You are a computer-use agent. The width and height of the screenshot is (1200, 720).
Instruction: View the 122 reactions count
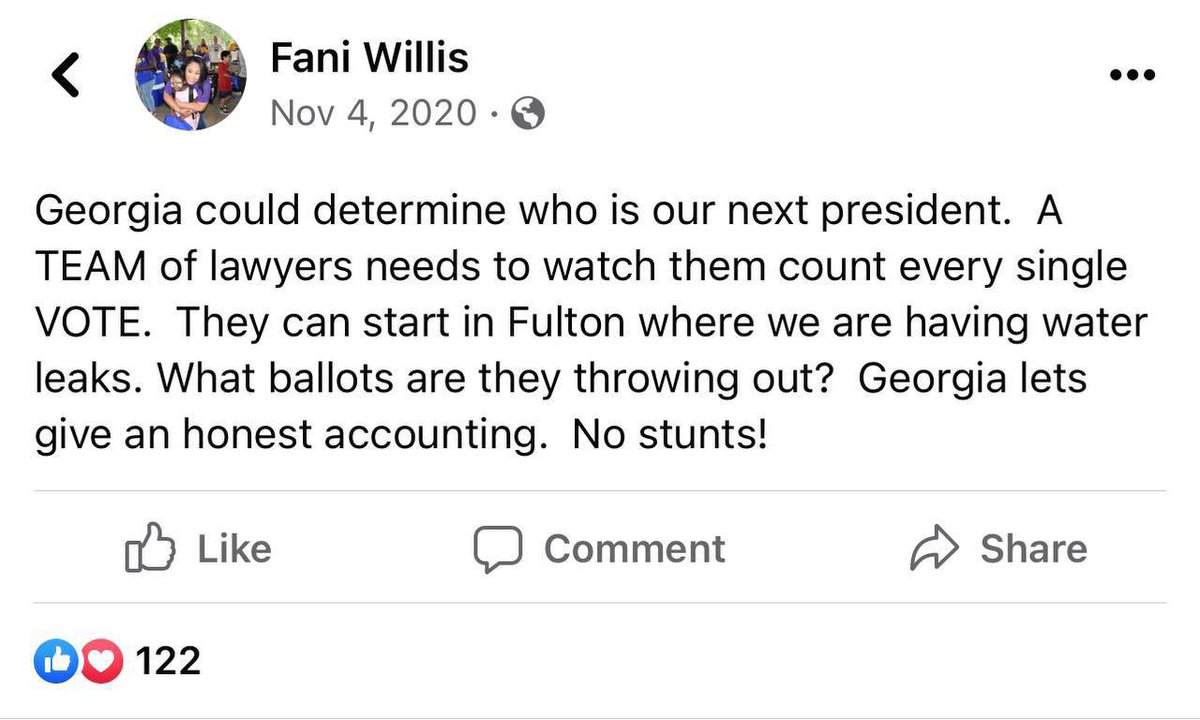point(167,661)
